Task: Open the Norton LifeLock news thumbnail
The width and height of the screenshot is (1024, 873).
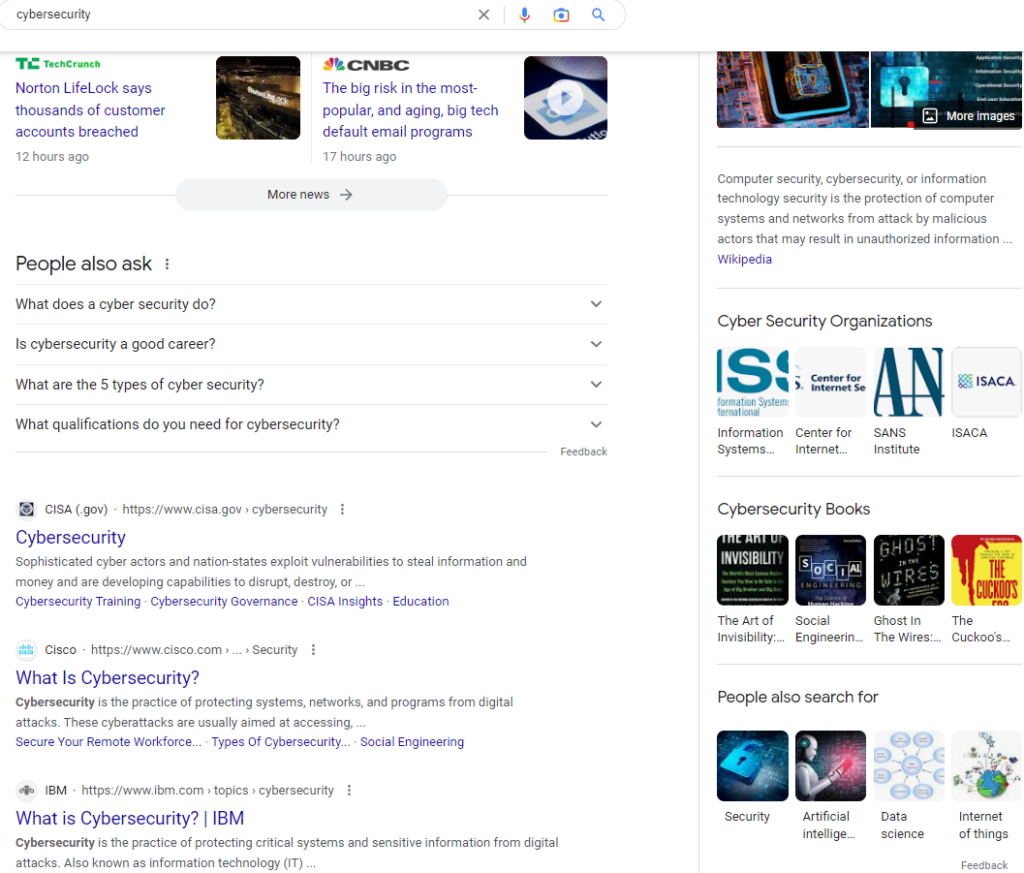Action: coord(258,98)
